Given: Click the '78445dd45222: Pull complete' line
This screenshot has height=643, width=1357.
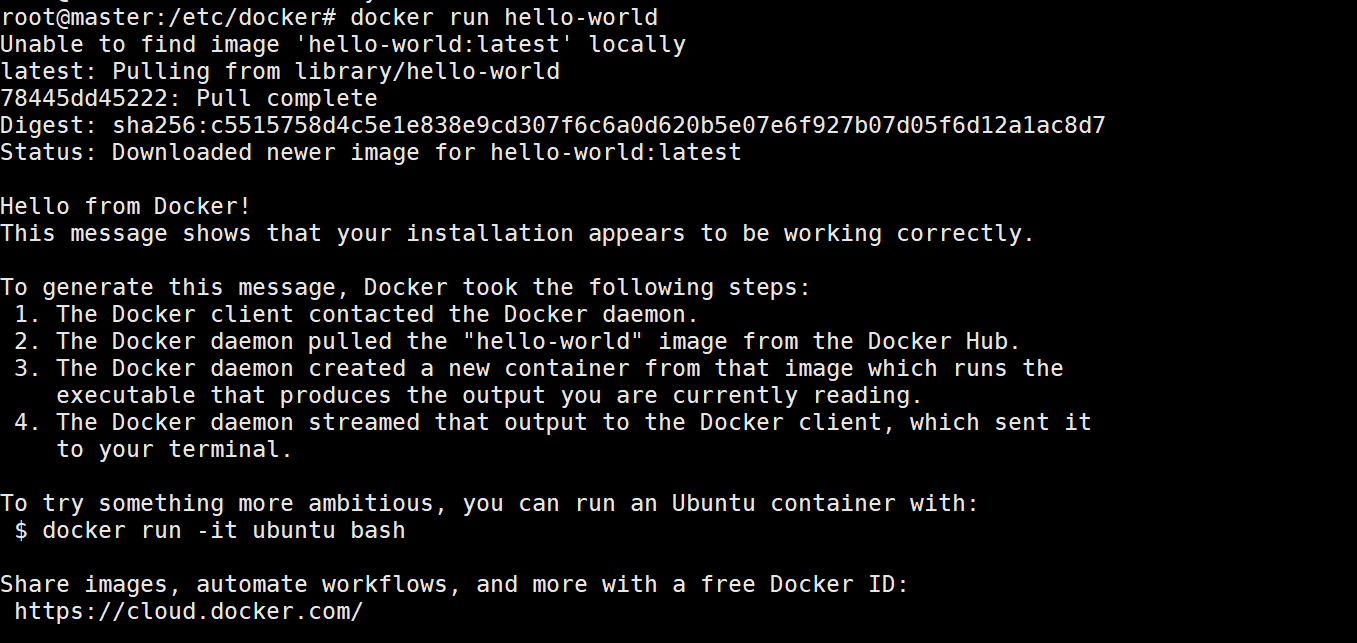Looking at the screenshot, I should [189, 98].
